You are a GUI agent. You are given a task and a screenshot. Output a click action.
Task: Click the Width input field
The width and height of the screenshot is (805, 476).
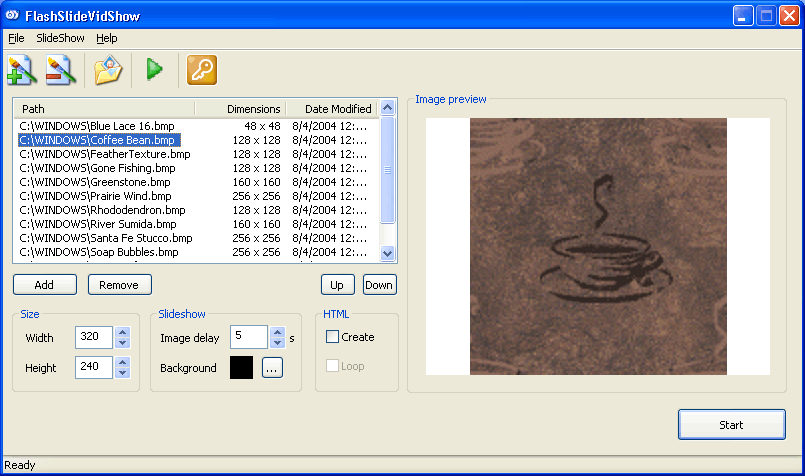(93, 338)
